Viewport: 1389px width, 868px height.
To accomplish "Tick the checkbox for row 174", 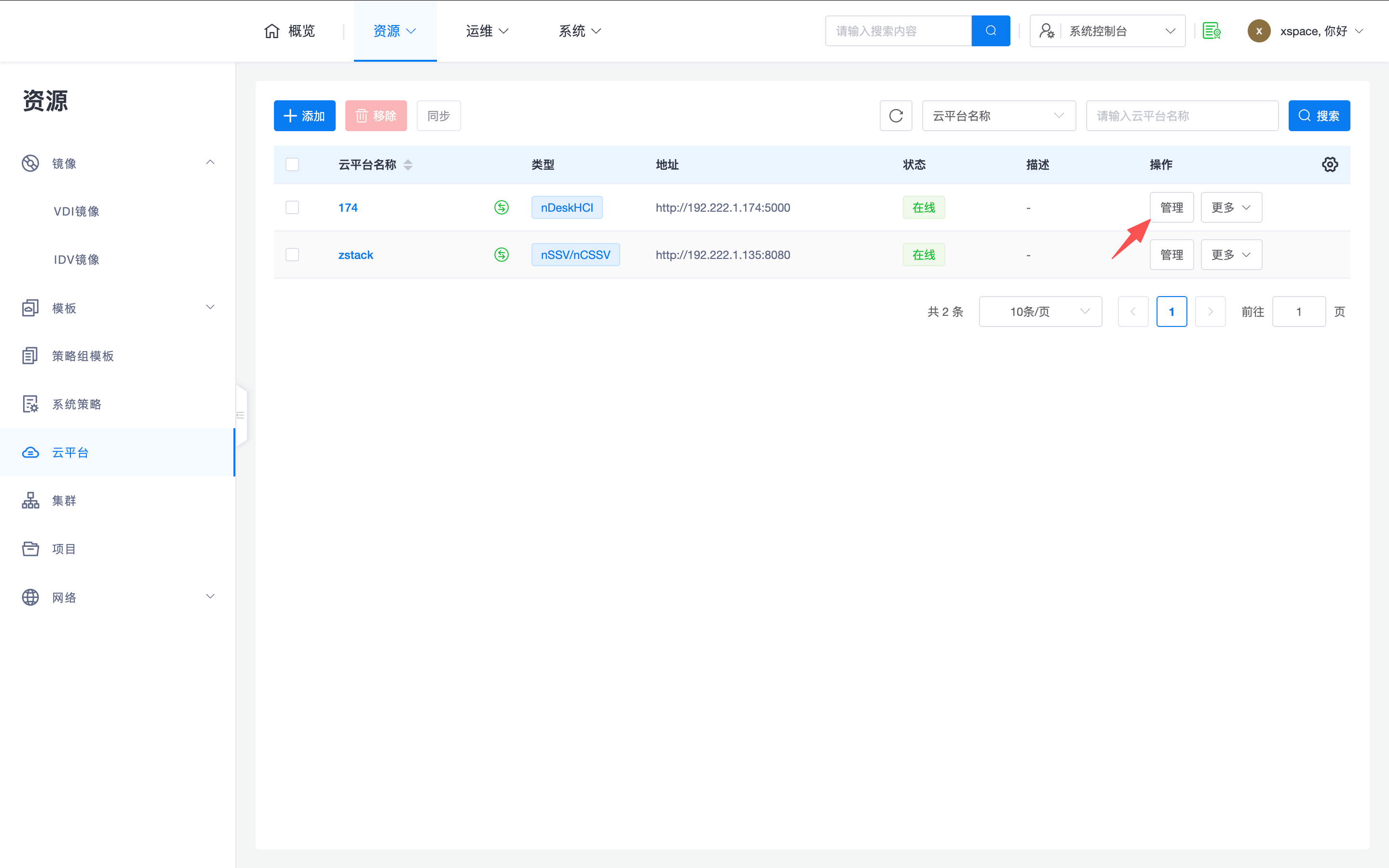I will 292,207.
